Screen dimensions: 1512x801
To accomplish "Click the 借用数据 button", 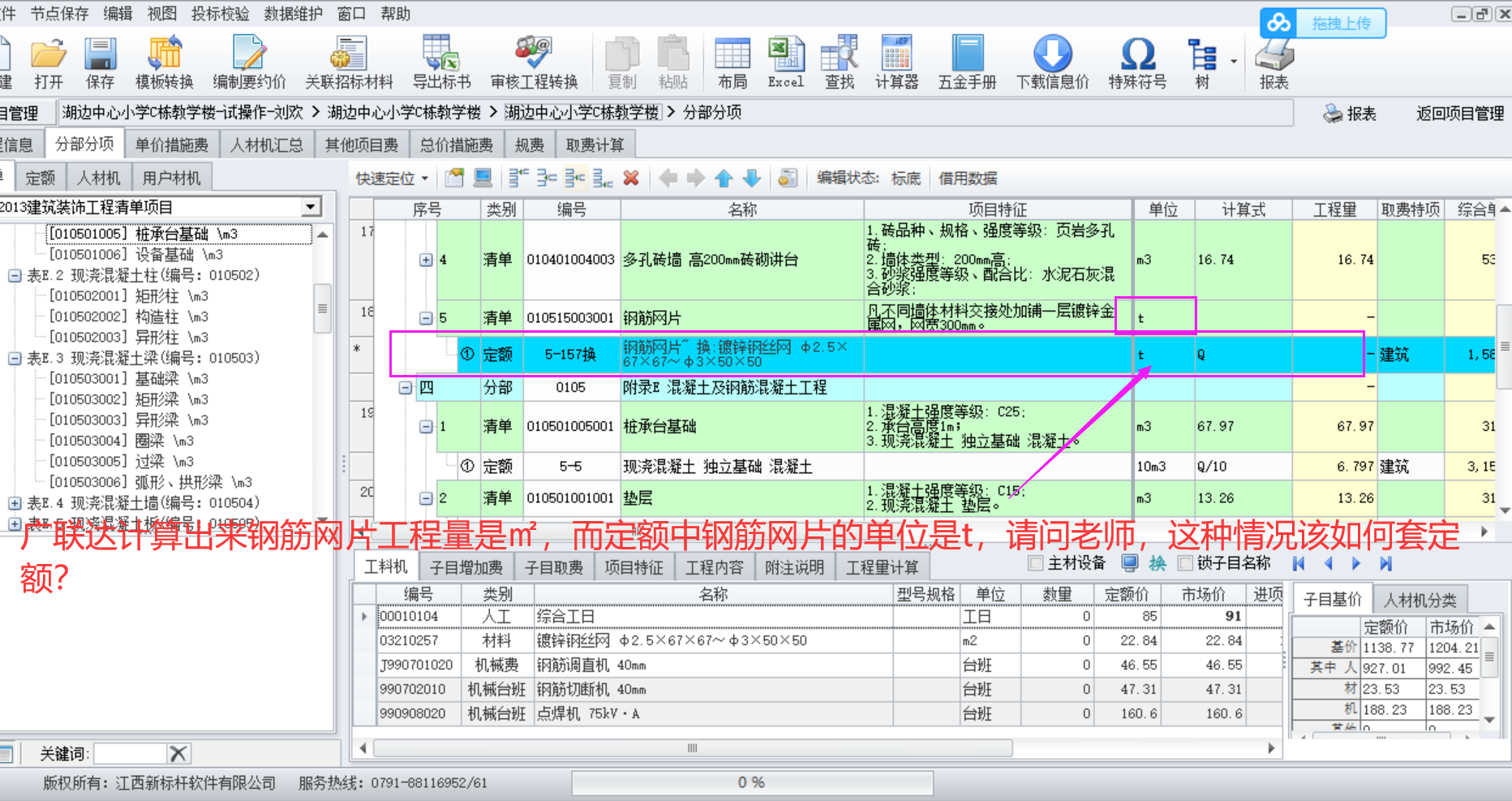I will click(967, 178).
